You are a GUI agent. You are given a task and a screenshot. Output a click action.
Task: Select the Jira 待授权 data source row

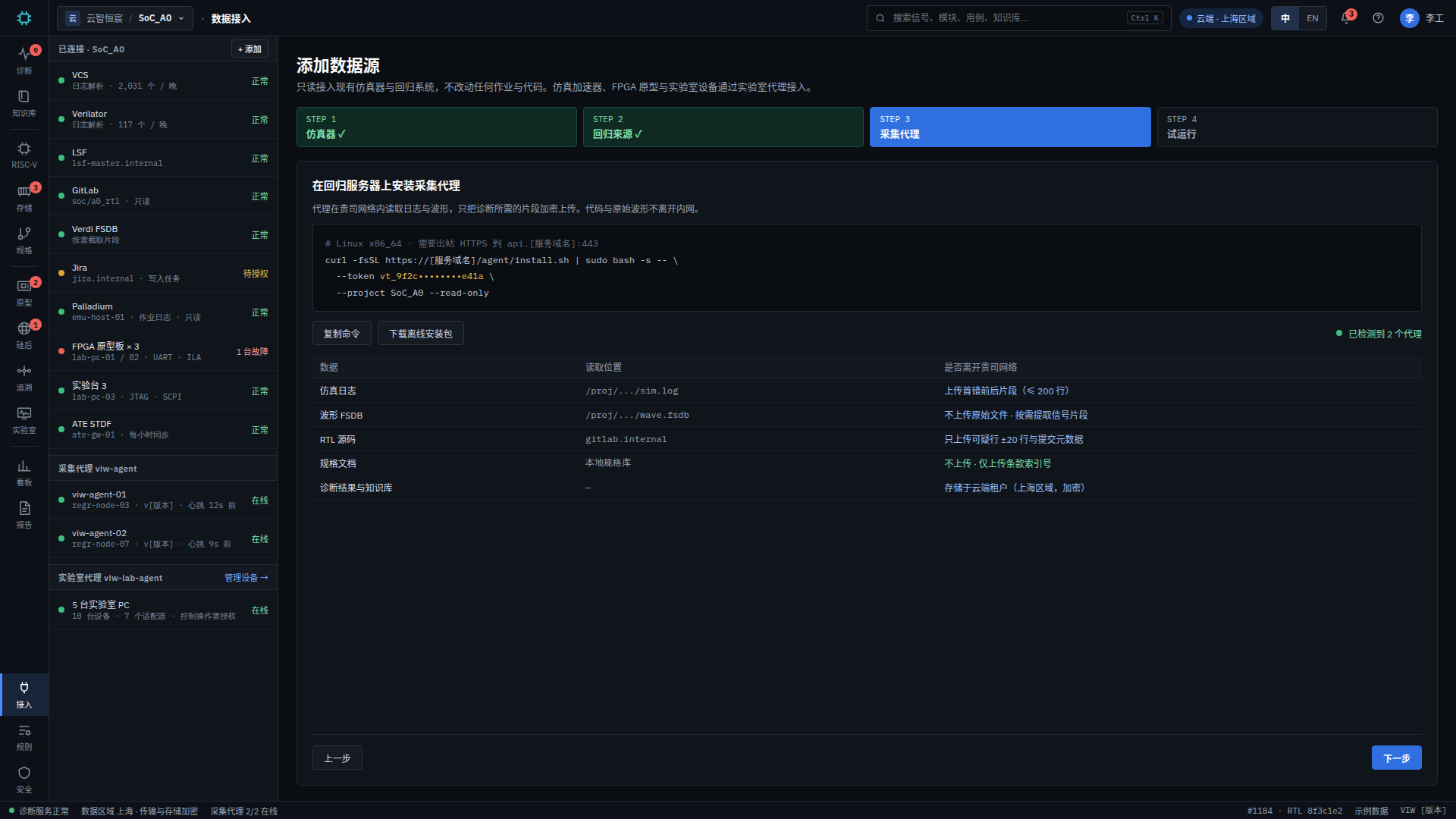click(x=164, y=273)
